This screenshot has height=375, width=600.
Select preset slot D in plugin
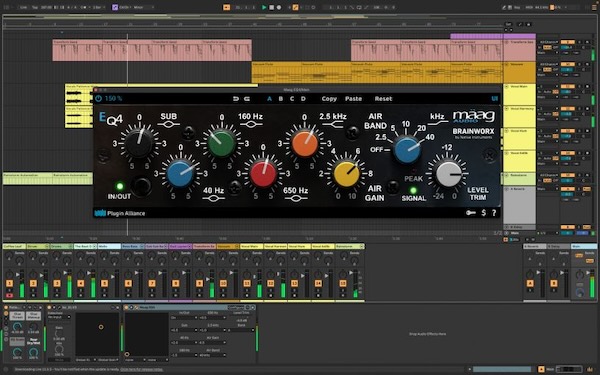(303, 99)
